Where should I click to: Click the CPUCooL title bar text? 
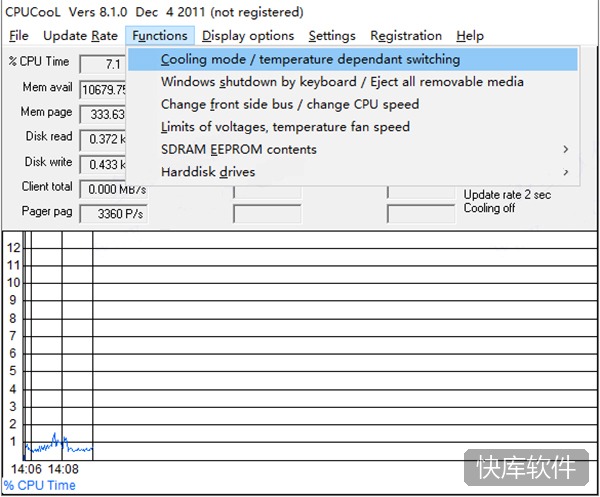154,12
